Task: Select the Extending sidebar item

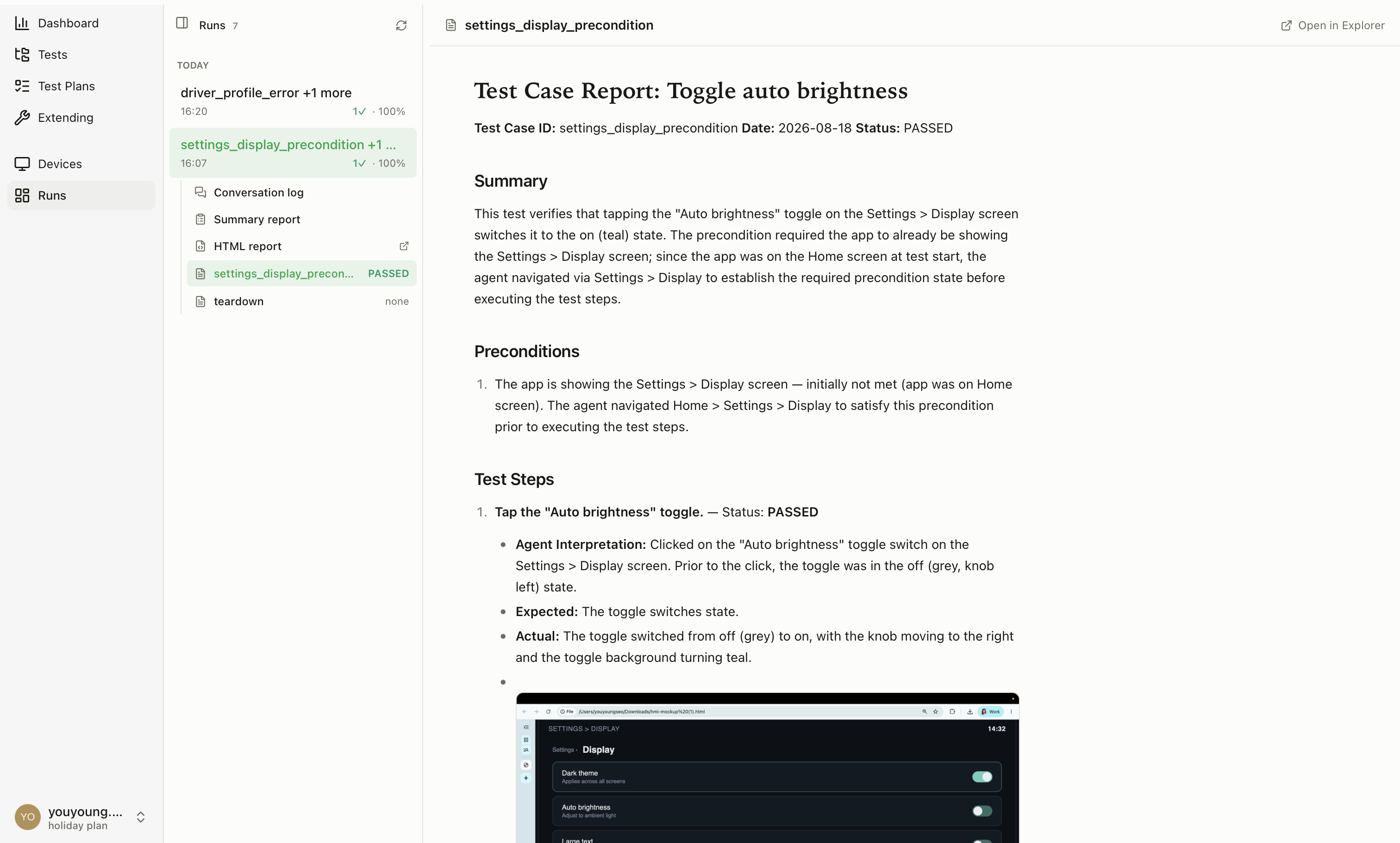Action: pyautogui.click(x=81, y=118)
